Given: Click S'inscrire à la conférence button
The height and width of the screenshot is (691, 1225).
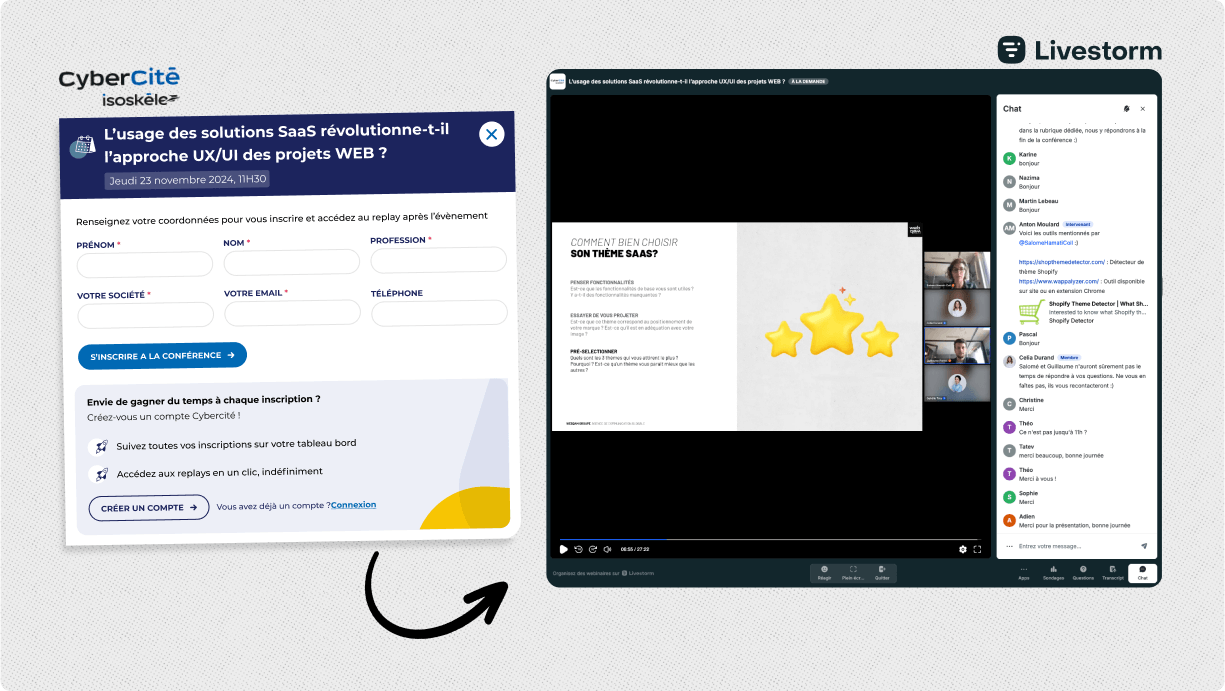Looking at the screenshot, I should (x=162, y=355).
